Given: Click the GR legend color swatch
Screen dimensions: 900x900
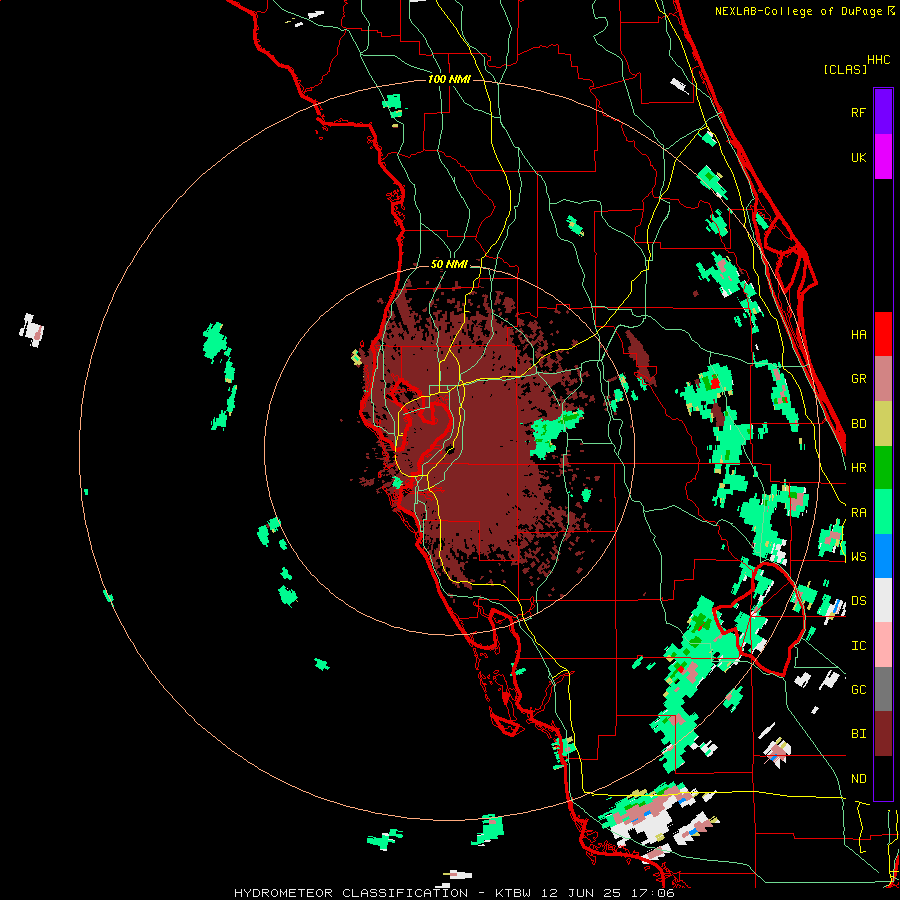Looking at the screenshot, I should 883,378.
